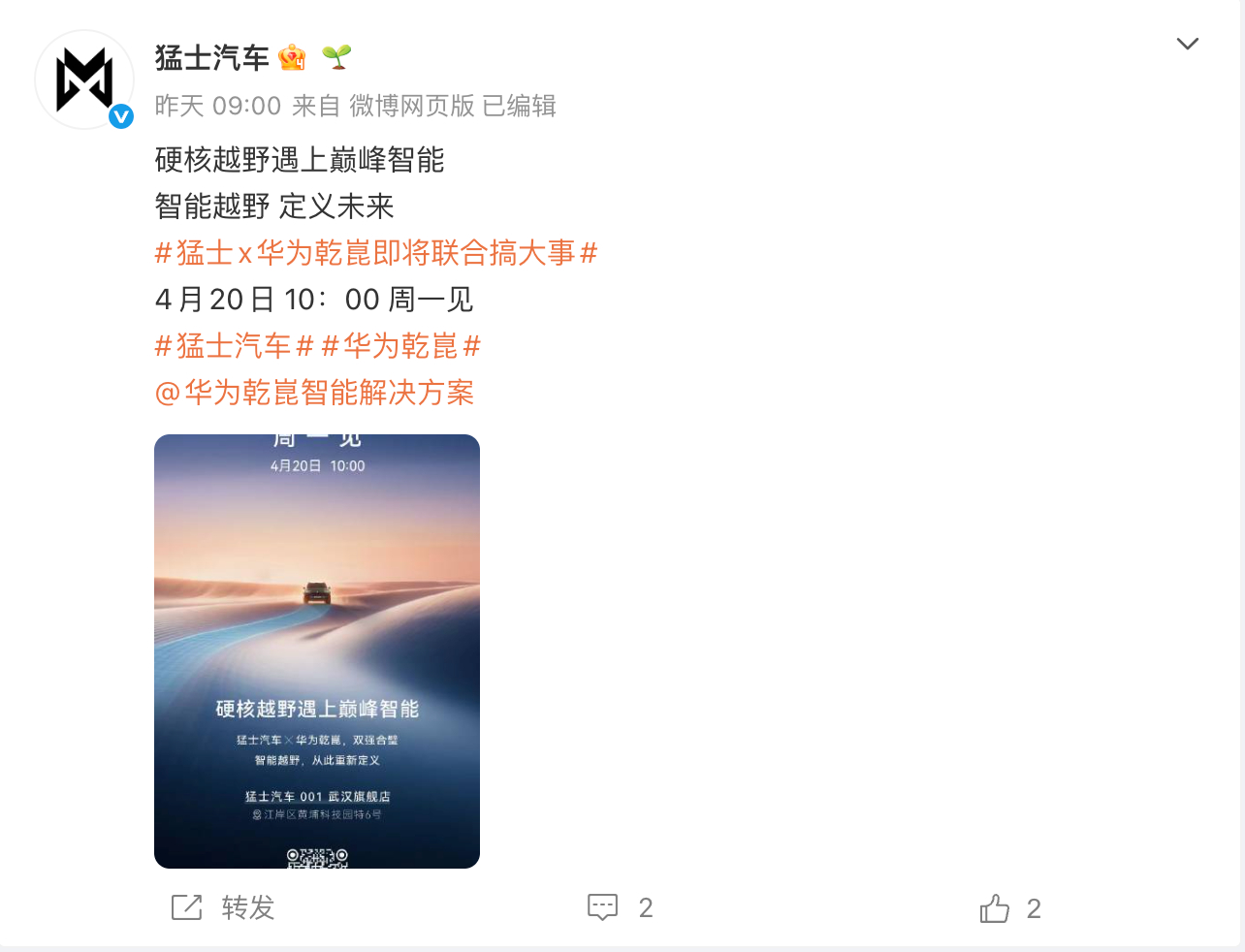Click the crown membership icon
Screen dimensions: 1245x952
pos(292,58)
